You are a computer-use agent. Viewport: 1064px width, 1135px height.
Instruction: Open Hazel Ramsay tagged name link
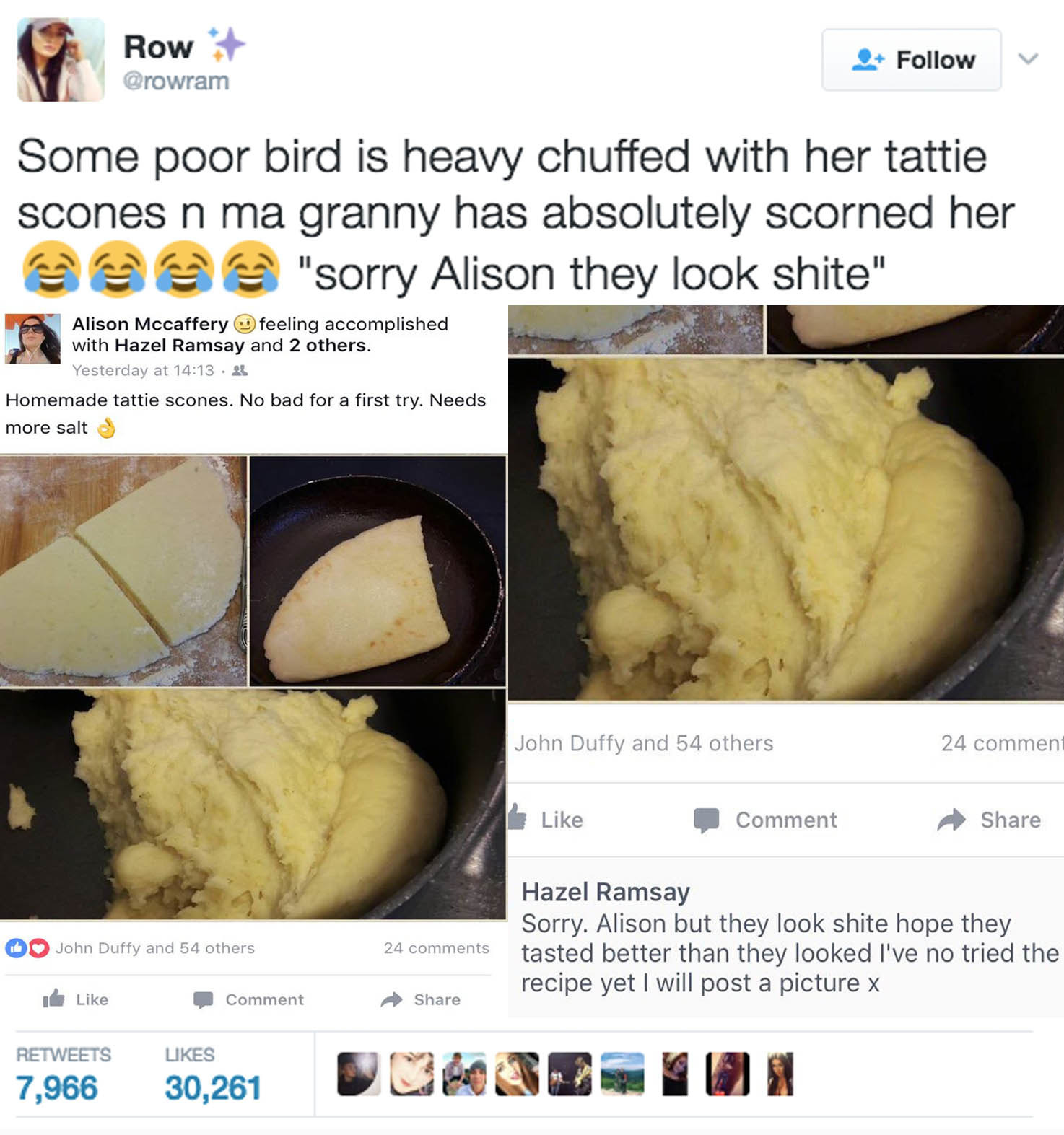pyautogui.click(x=179, y=346)
